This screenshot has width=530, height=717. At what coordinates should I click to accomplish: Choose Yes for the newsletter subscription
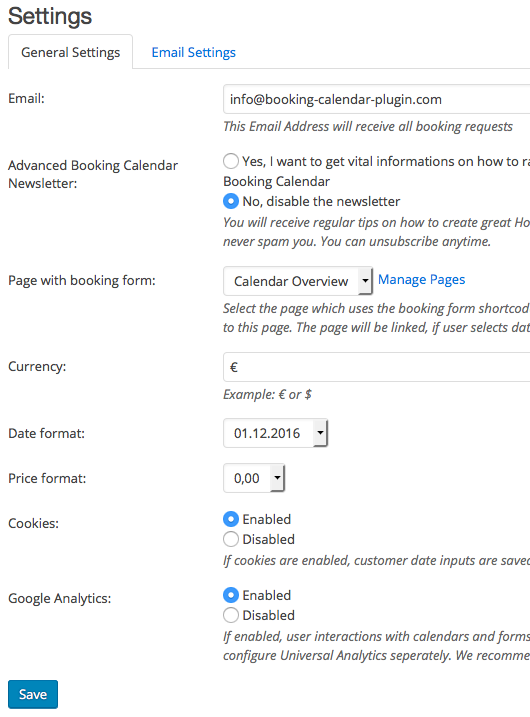(231, 161)
